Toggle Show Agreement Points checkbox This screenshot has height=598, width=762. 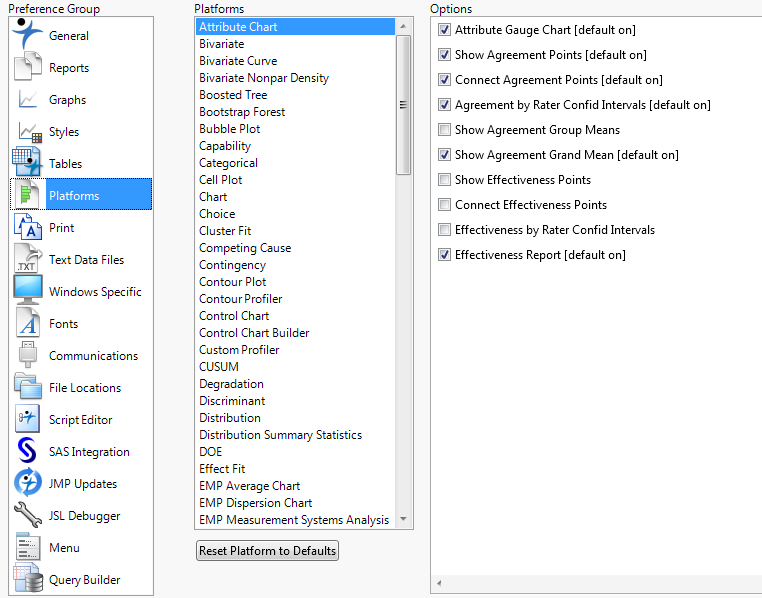[x=444, y=55]
